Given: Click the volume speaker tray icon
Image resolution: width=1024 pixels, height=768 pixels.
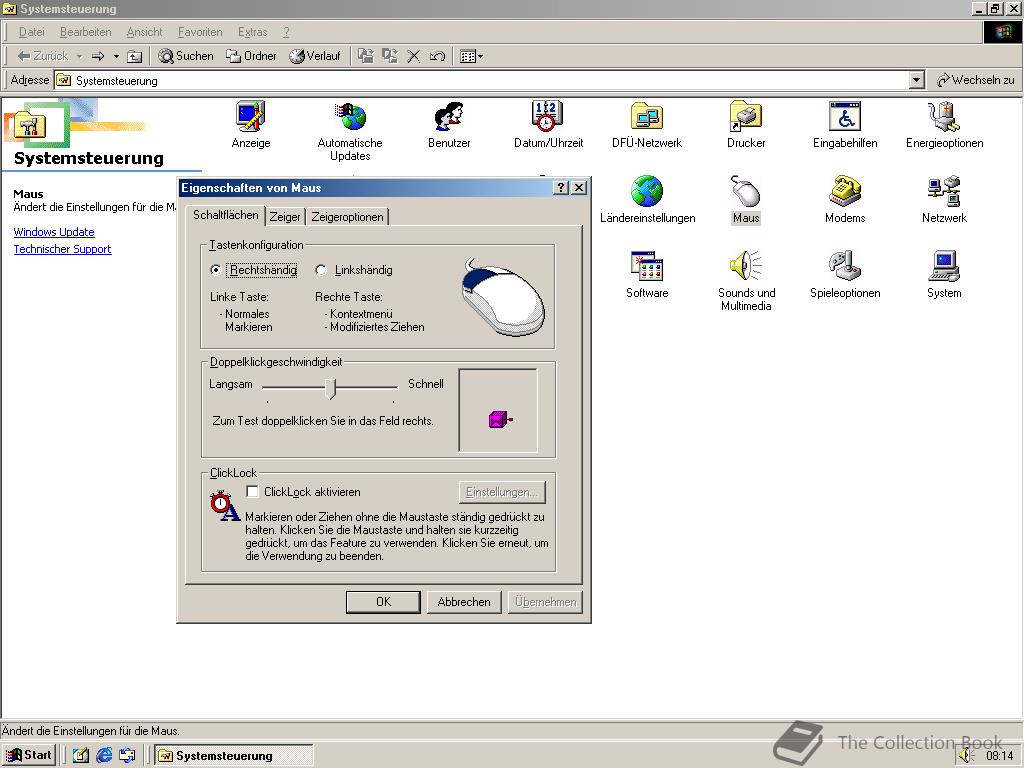Looking at the screenshot, I should [967, 756].
